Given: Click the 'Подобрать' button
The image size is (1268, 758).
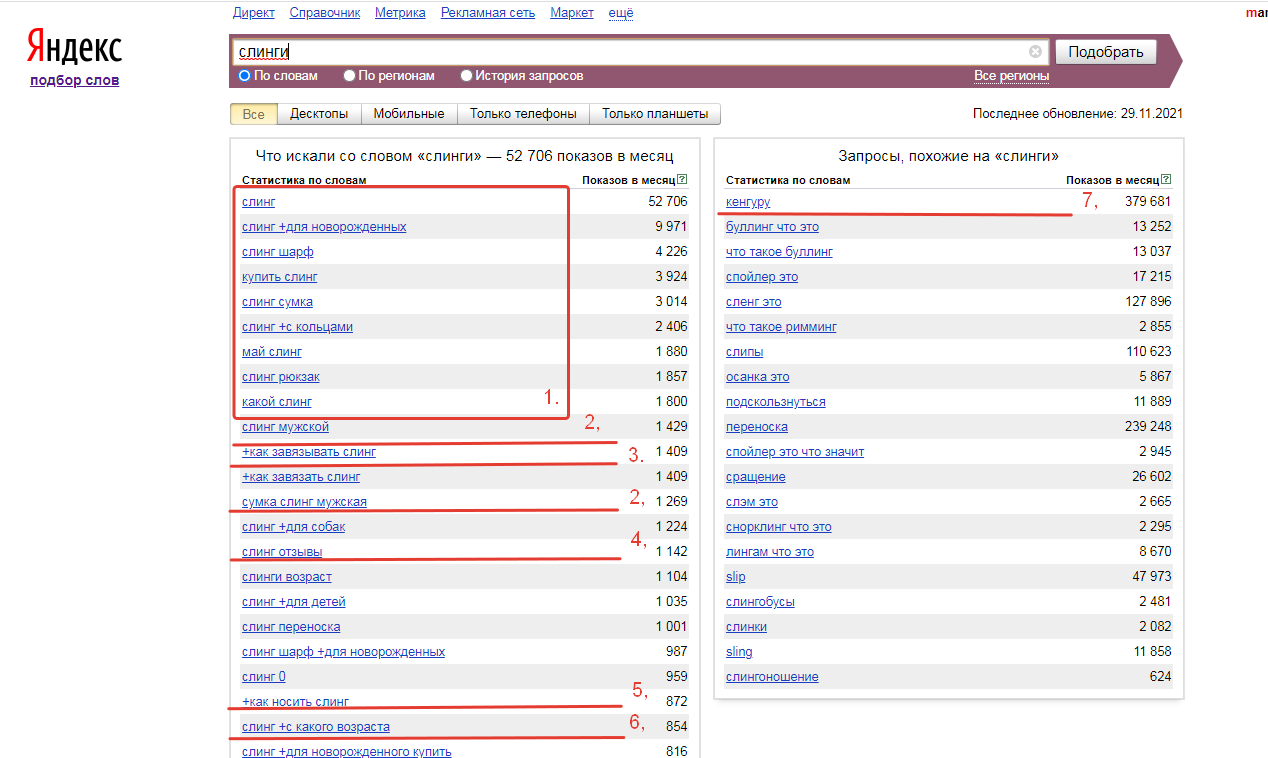Looking at the screenshot, I should (x=1106, y=52).
